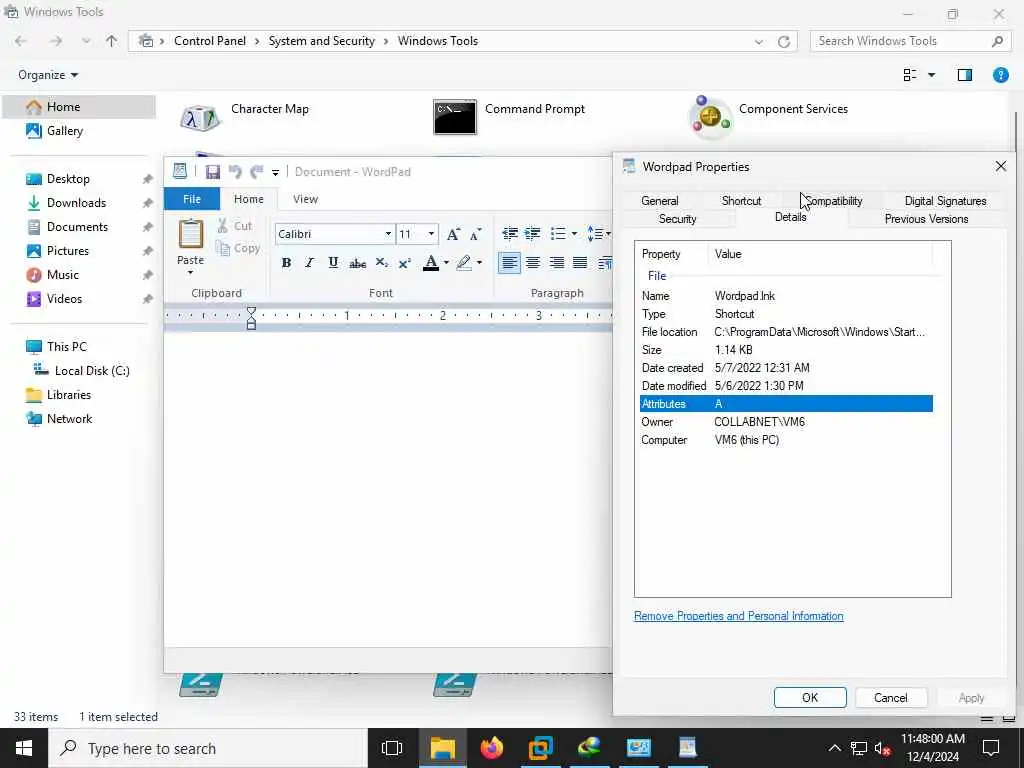Click the Up arrow in Explorer navigation

pyautogui.click(x=112, y=41)
